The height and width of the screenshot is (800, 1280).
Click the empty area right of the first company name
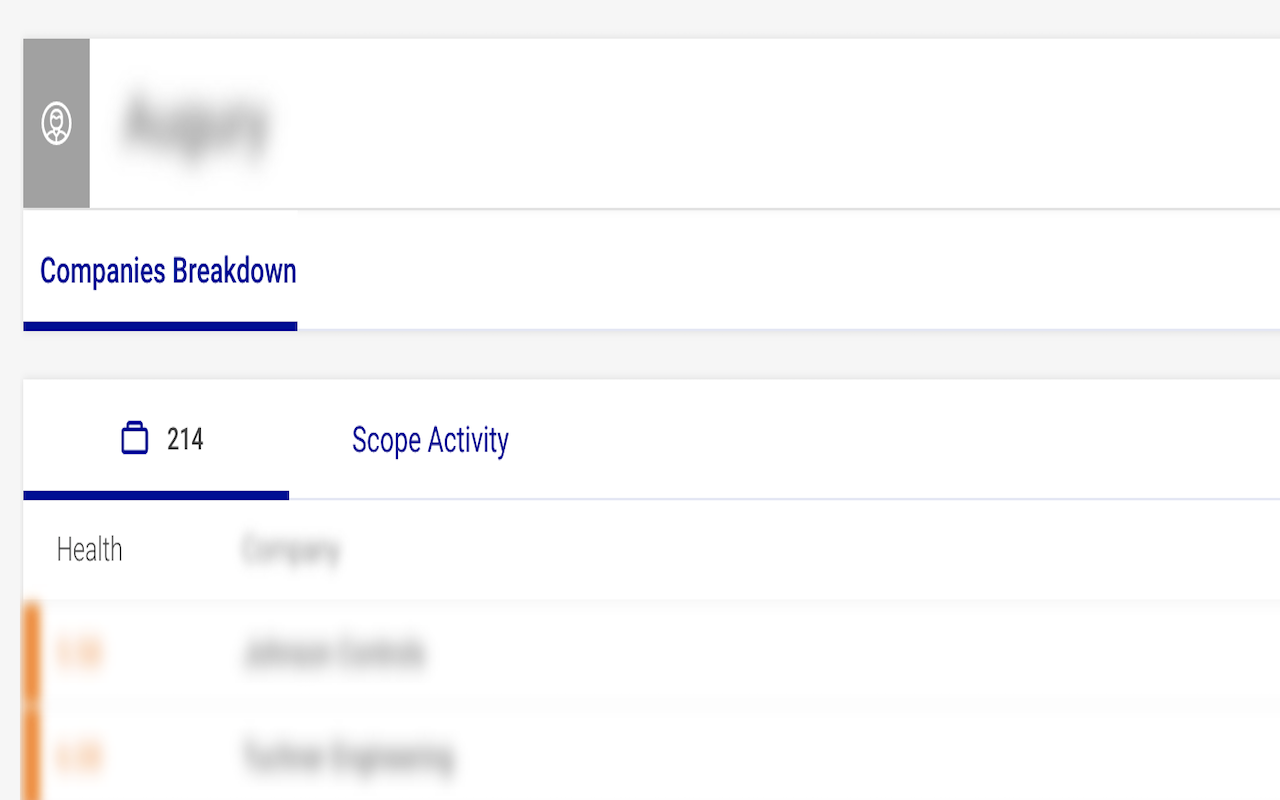pos(800,653)
